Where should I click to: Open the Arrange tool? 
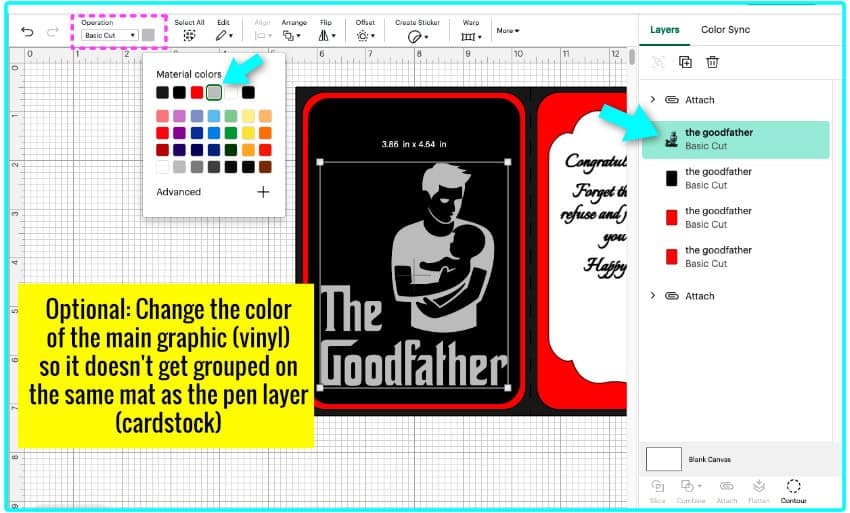[x=288, y=36]
